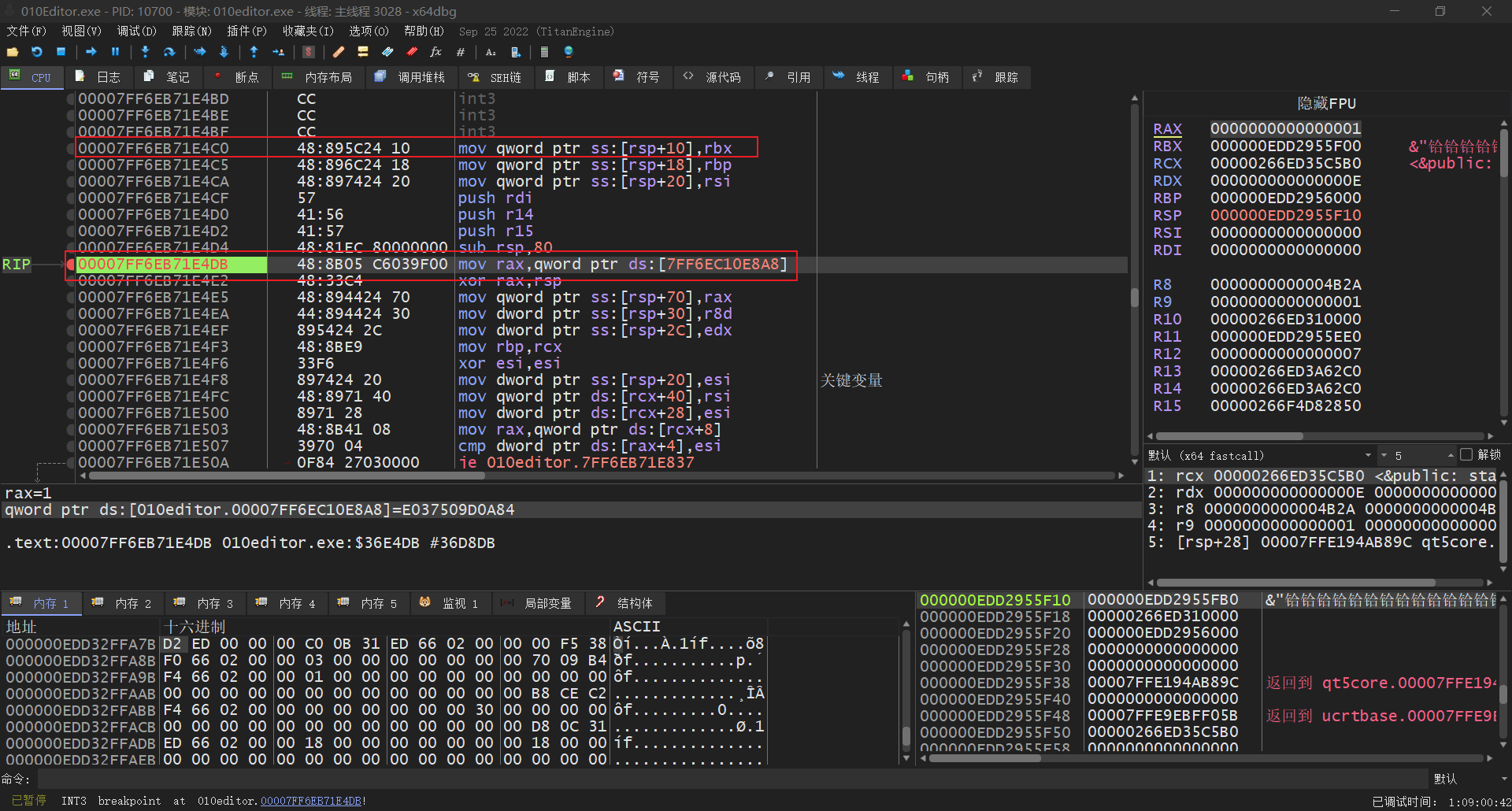Click the fx functions icon
1512x811 pixels.
[435, 52]
